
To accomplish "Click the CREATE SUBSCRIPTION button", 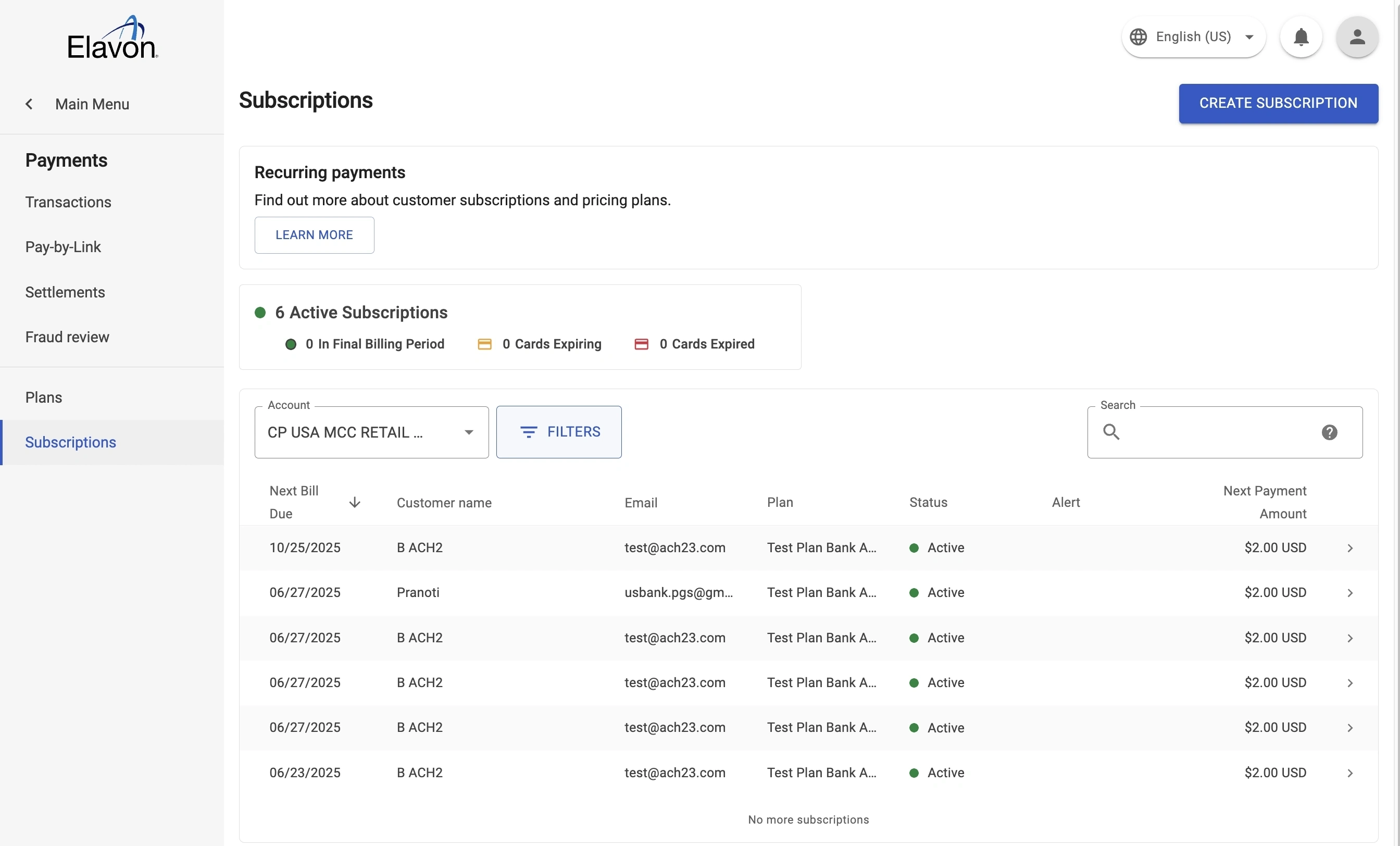I will point(1278,104).
